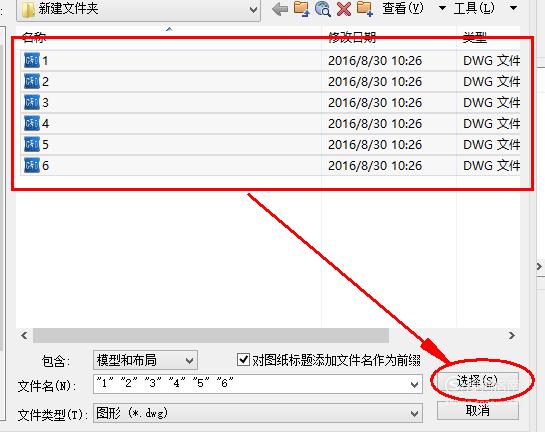Screen dimensions: 545x432
Task: Expand the 文件名 dropdown arrow
Action: [x=414, y=384]
